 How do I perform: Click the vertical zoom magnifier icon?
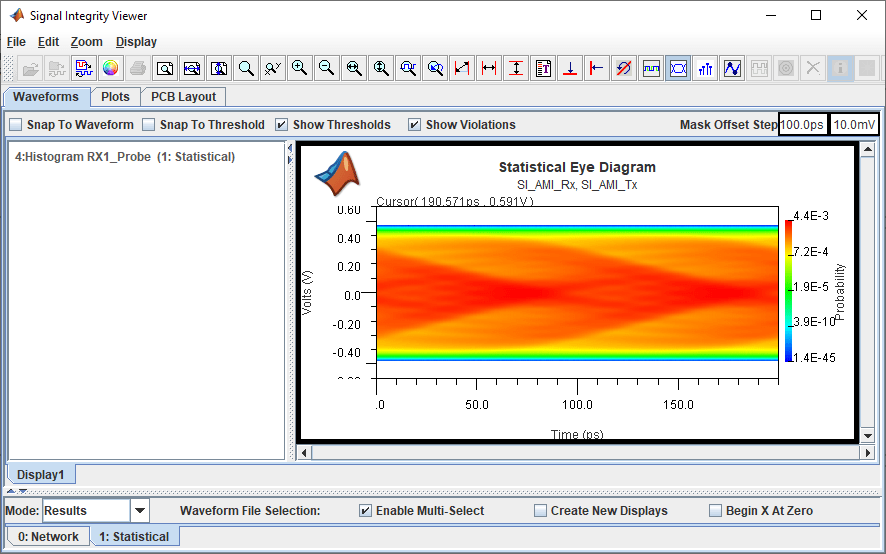pyautogui.click(x=381, y=68)
